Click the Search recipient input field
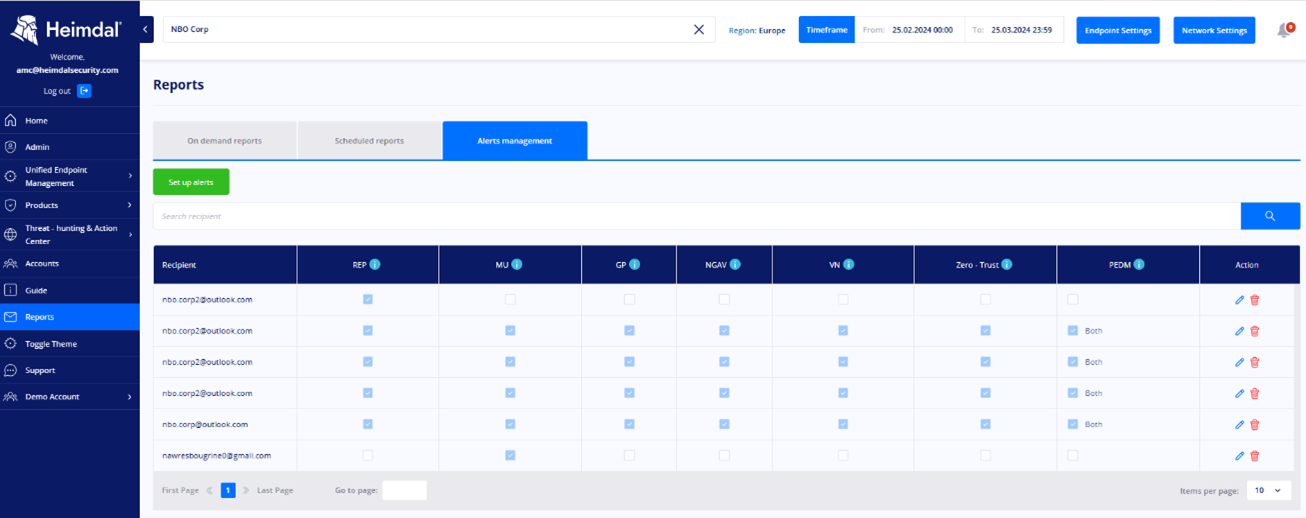Viewport: 1306px width, 518px height. (696, 216)
